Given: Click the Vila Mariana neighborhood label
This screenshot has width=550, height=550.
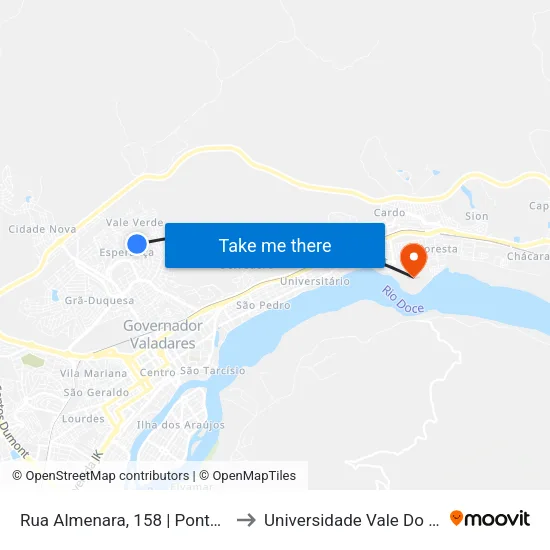Looking at the screenshot, I should [93, 373].
